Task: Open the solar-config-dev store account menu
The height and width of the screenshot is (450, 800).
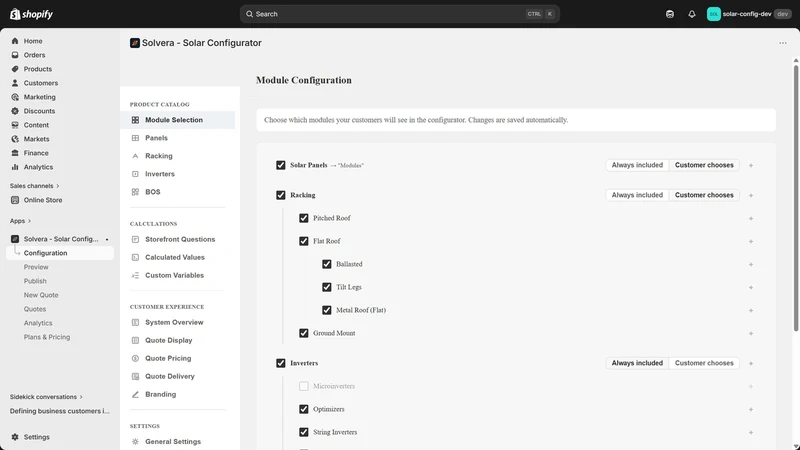Action: pyautogui.click(x=749, y=14)
